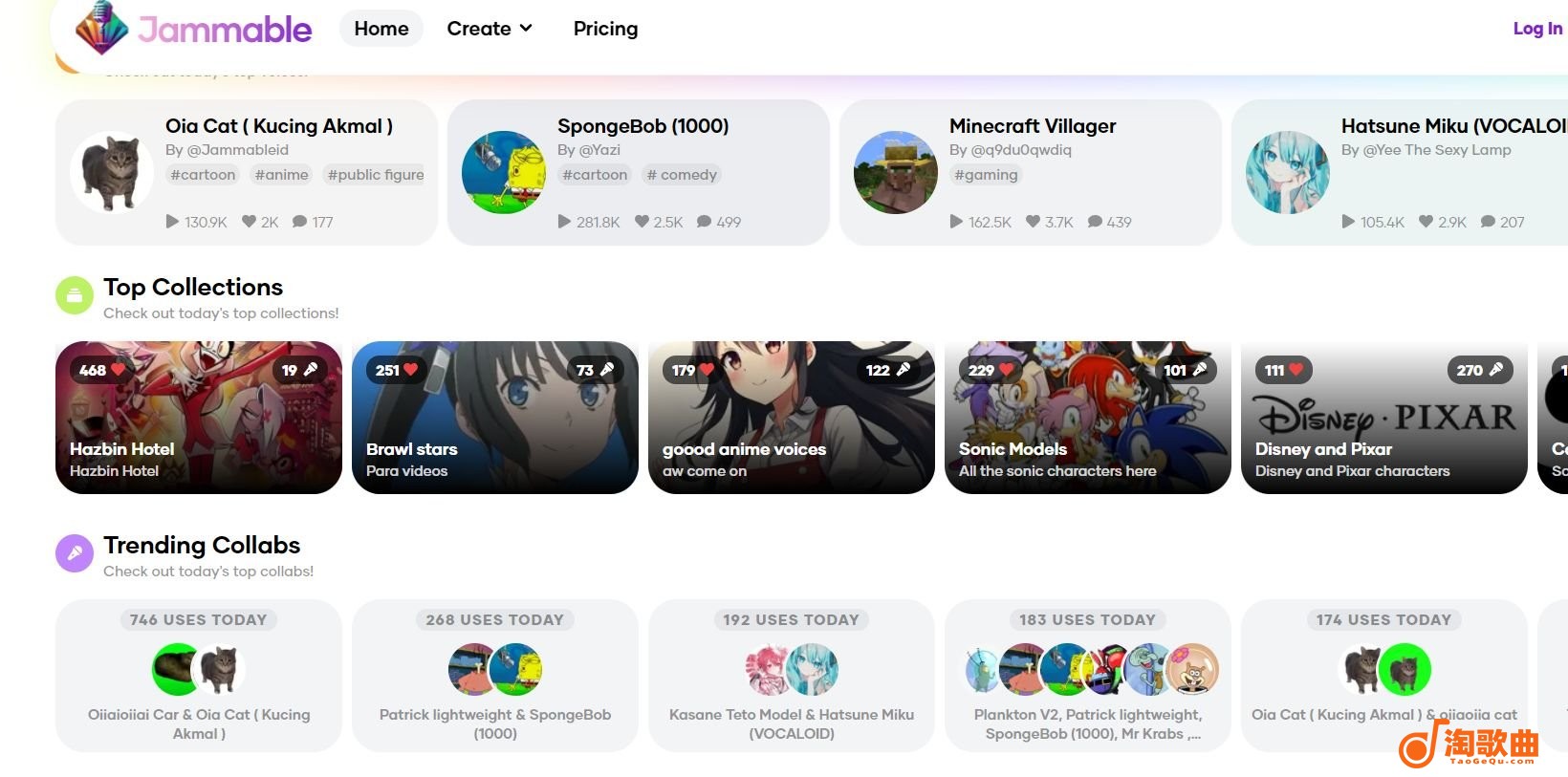Click the heart icon on Hazbin Hotel collection
This screenshot has width=1568, height=777.
[x=119, y=369]
